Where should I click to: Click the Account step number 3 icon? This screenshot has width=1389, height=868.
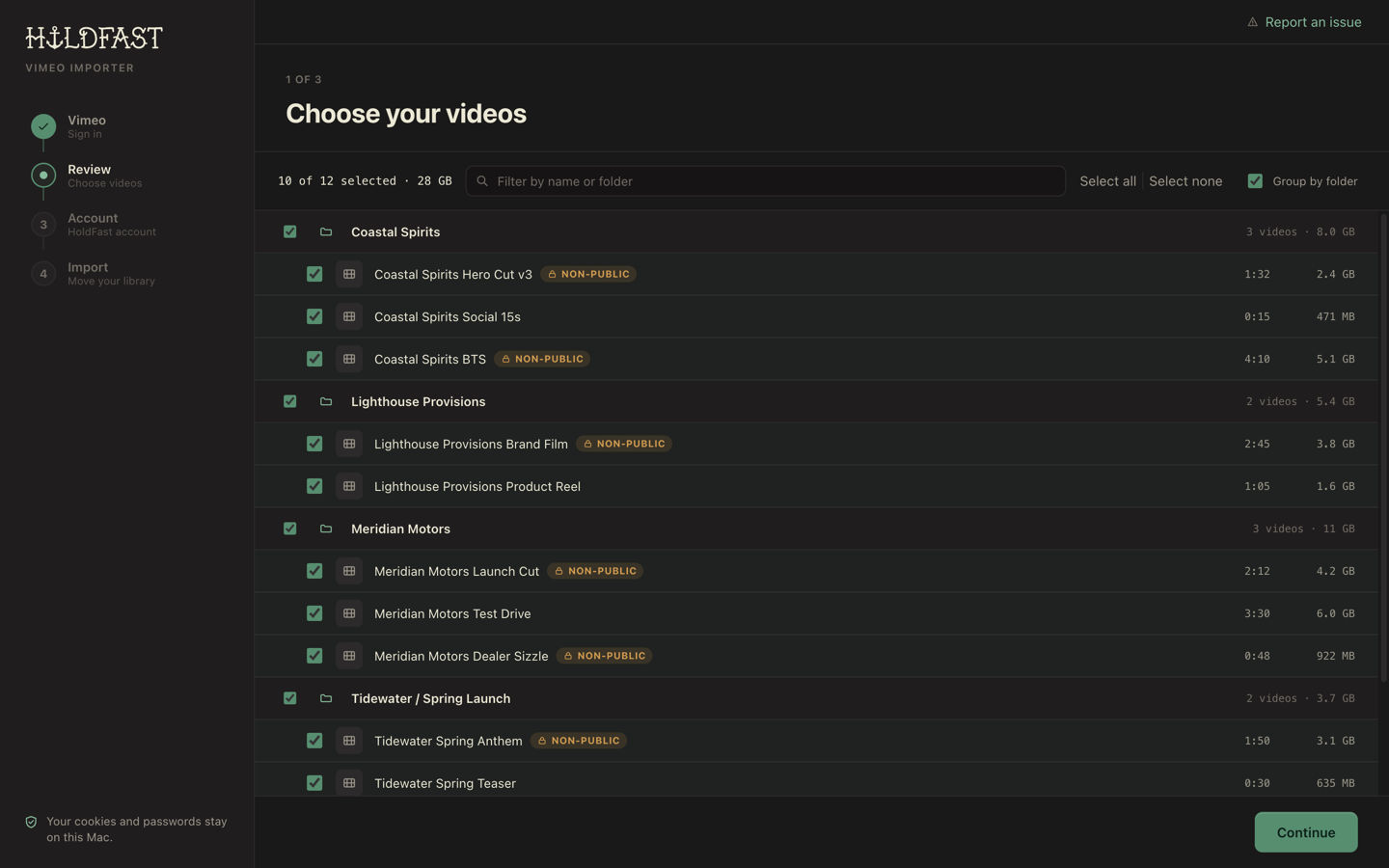point(43,225)
